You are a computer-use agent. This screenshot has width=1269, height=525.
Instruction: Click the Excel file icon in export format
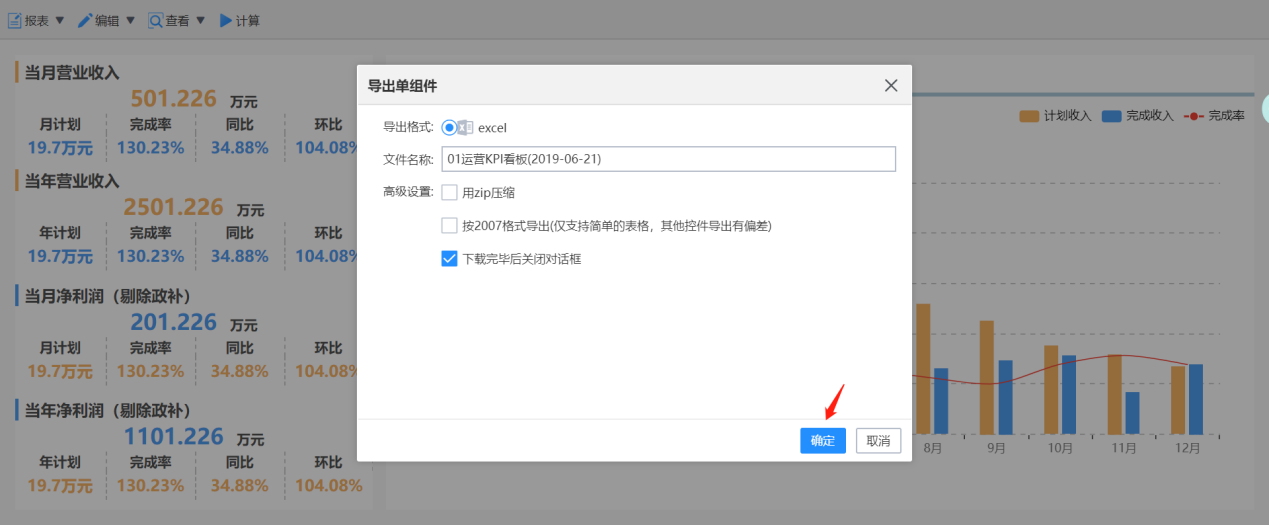[x=466, y=127]
